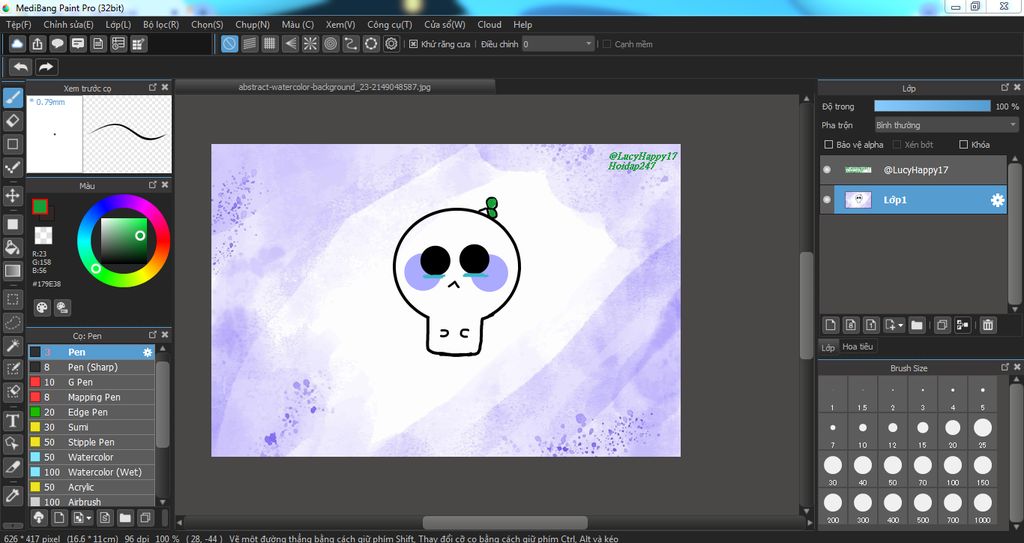Select the Airbrush brush
Screen dimensions: 1024x543
[x=91, y=502]
